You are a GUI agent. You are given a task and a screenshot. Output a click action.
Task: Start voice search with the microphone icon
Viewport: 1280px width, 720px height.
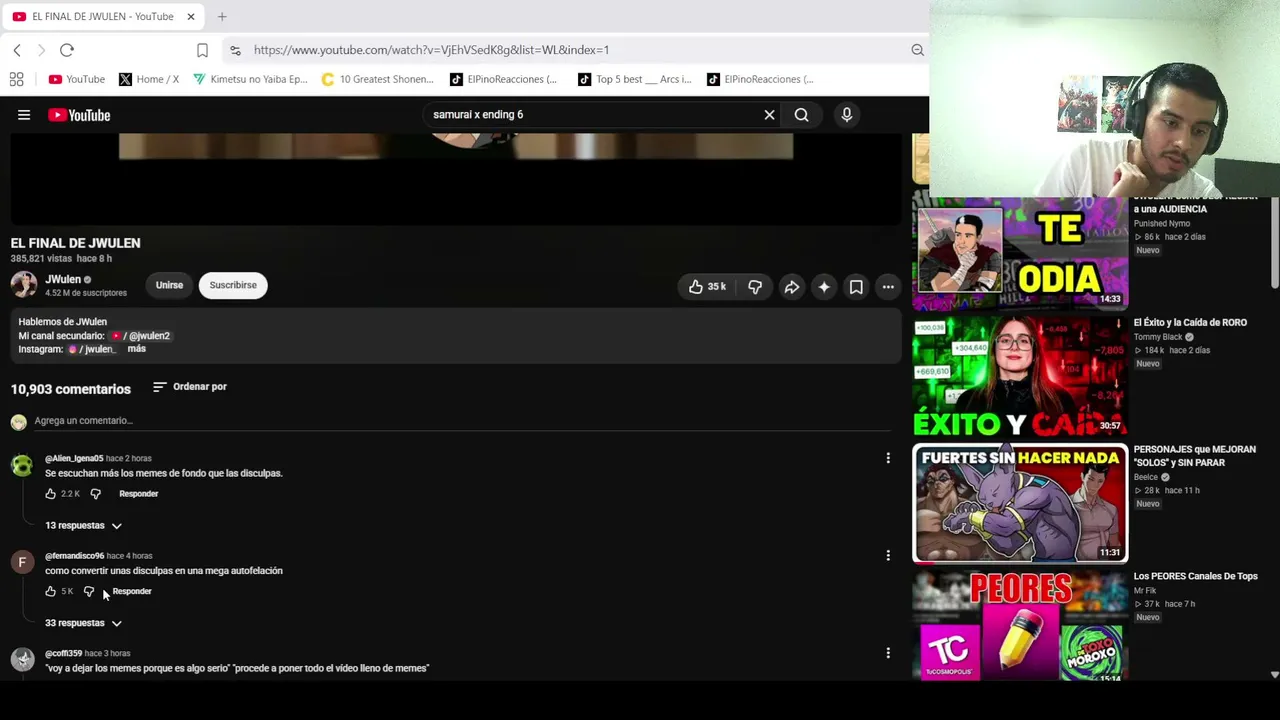[x=846, y=115]
